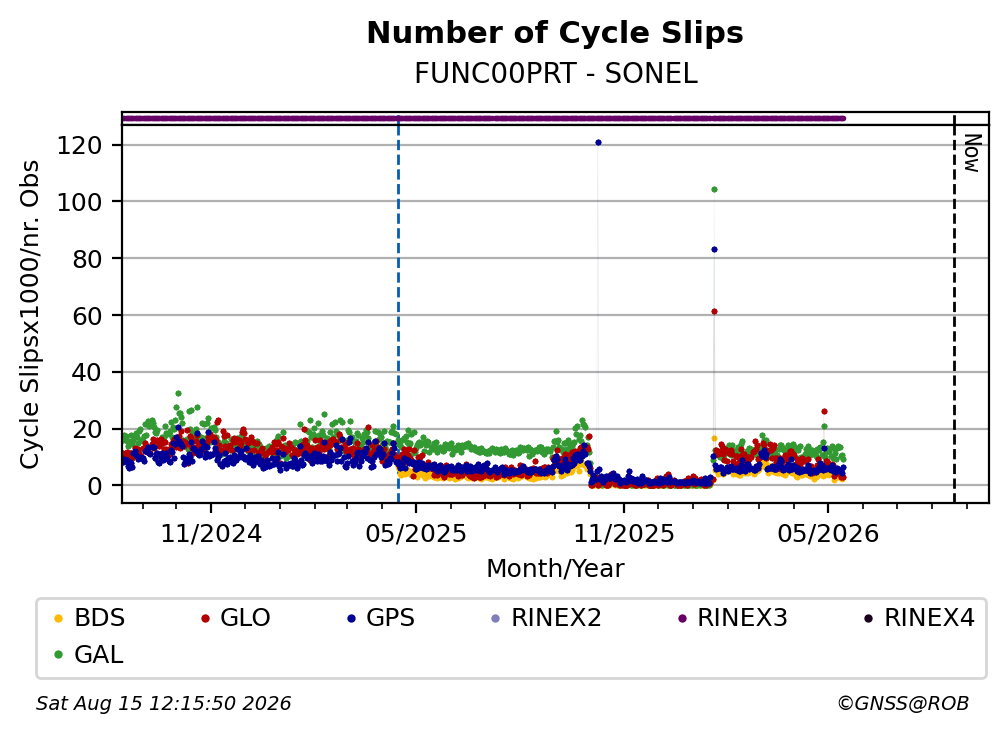Click the GPS outlier point near 120
Viewport: 1008px width, 734px height.
pyautogui.click(x=598, y=143)
